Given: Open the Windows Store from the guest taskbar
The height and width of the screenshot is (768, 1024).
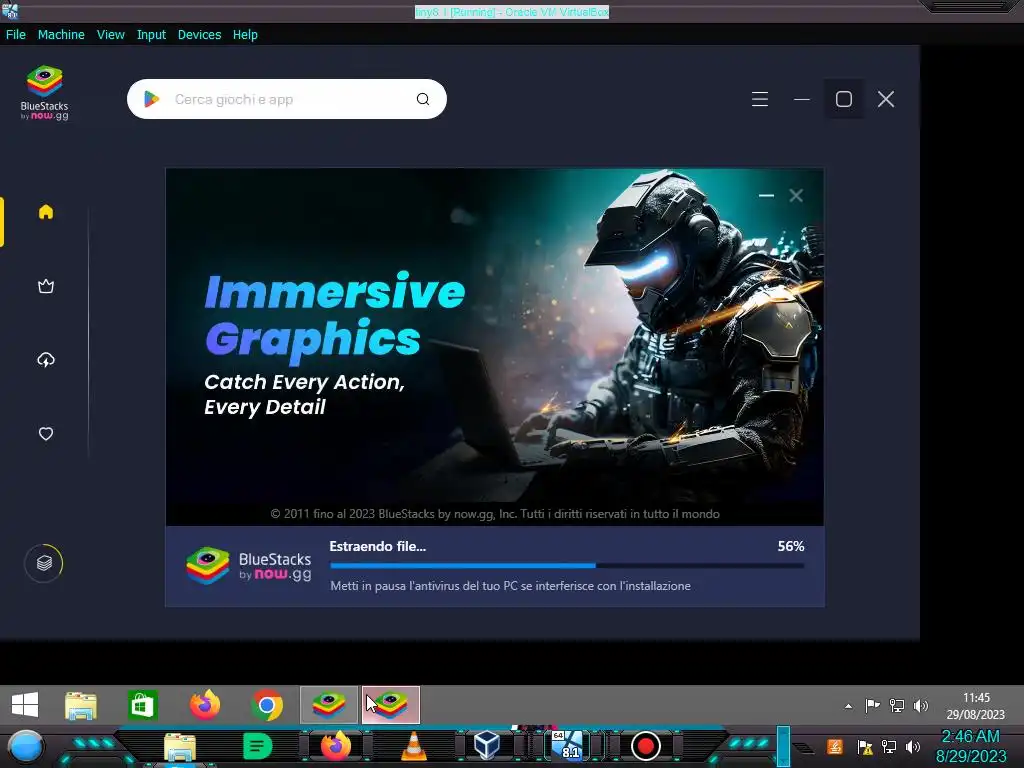Looking at the screenshot, I should coord(142,705).
